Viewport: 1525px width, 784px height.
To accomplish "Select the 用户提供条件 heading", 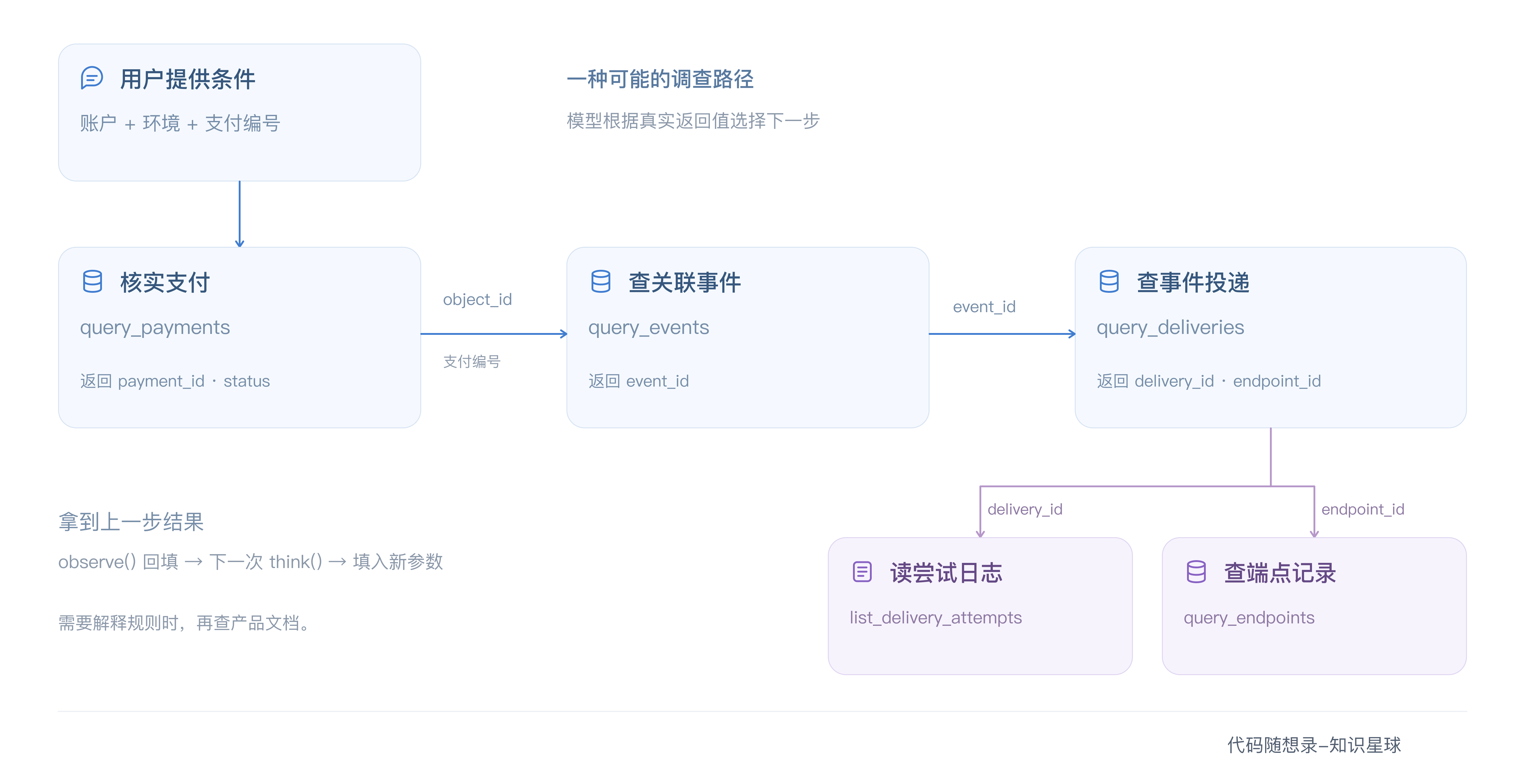I will pos(188,79).
